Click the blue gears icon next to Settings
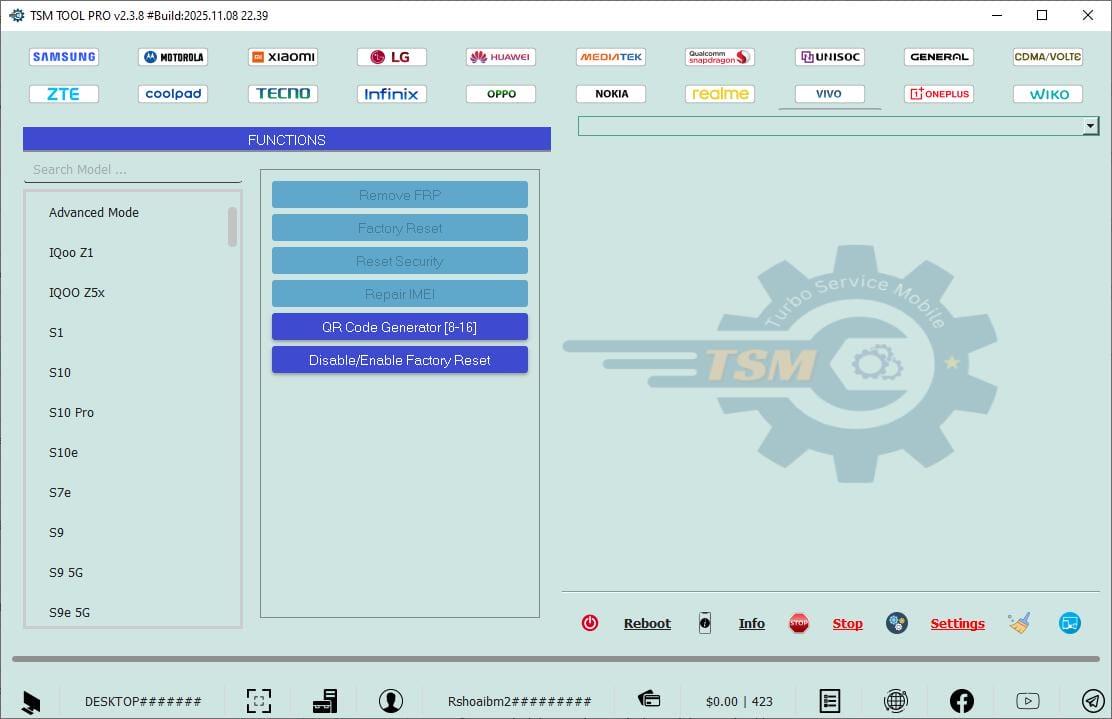1112x719 pixels. [x=896, y=622]
